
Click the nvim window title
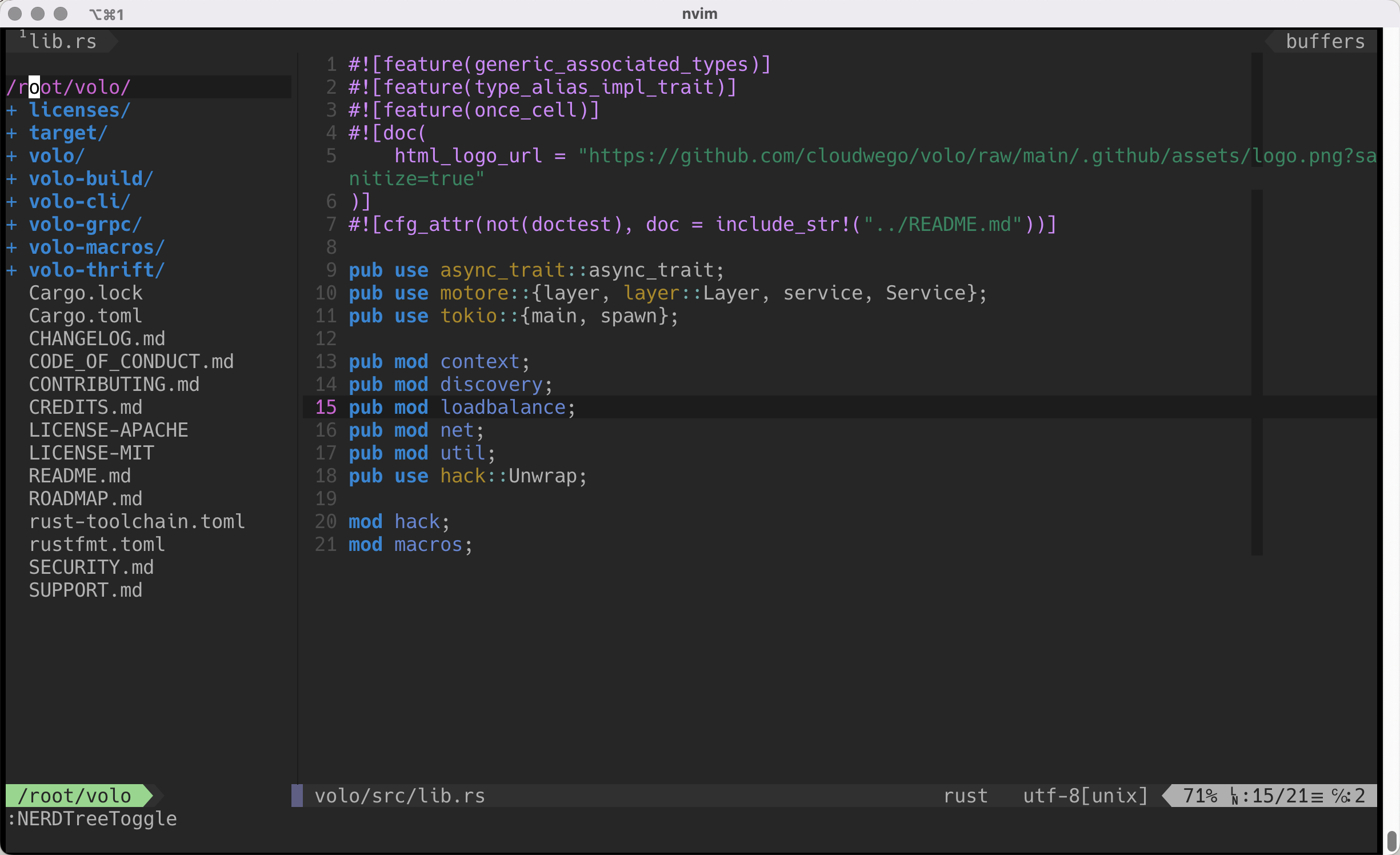tap(699, 14)
